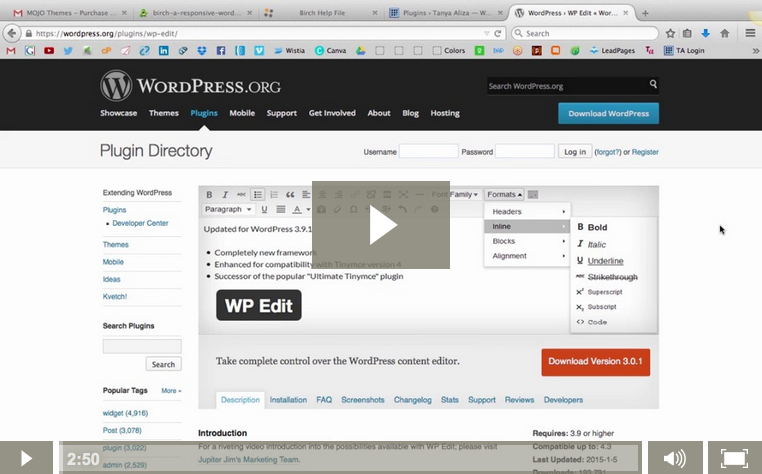Open the Themes nav item in the header
The width and height of the screenshot is (762, 474).
164,113
